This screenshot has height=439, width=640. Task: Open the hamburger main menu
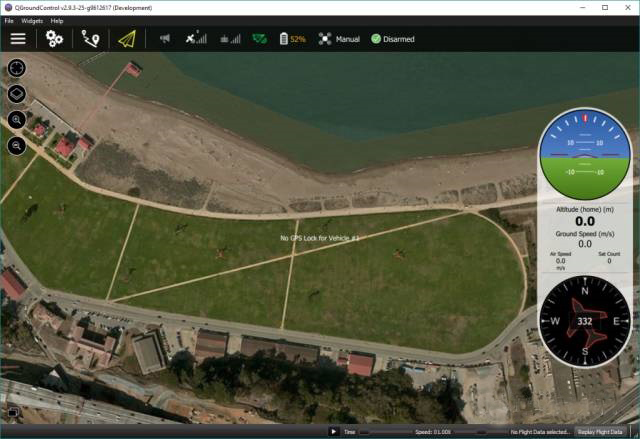click(18, 39)
